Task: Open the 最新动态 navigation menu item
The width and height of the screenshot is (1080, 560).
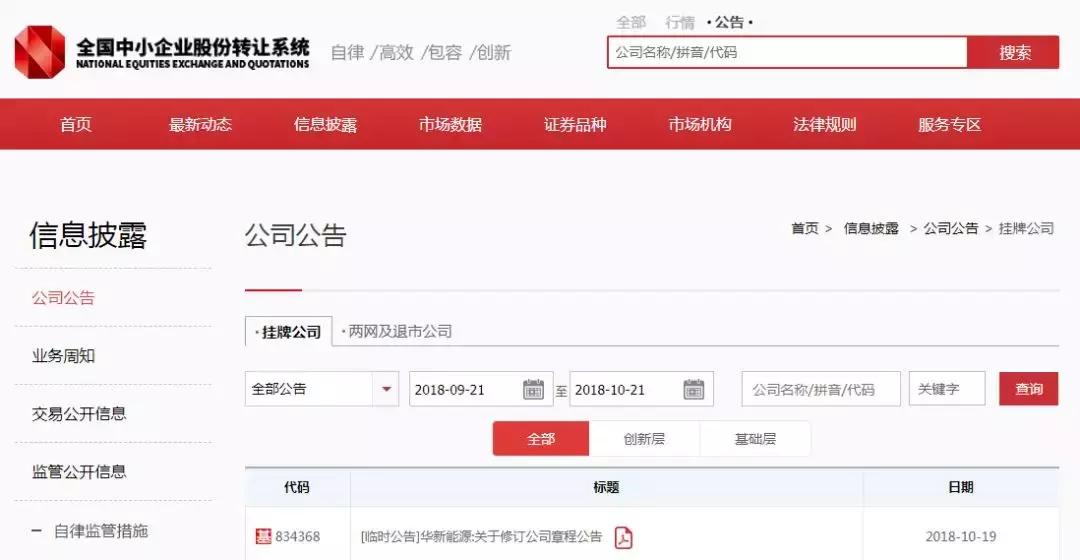Action: 200,125
